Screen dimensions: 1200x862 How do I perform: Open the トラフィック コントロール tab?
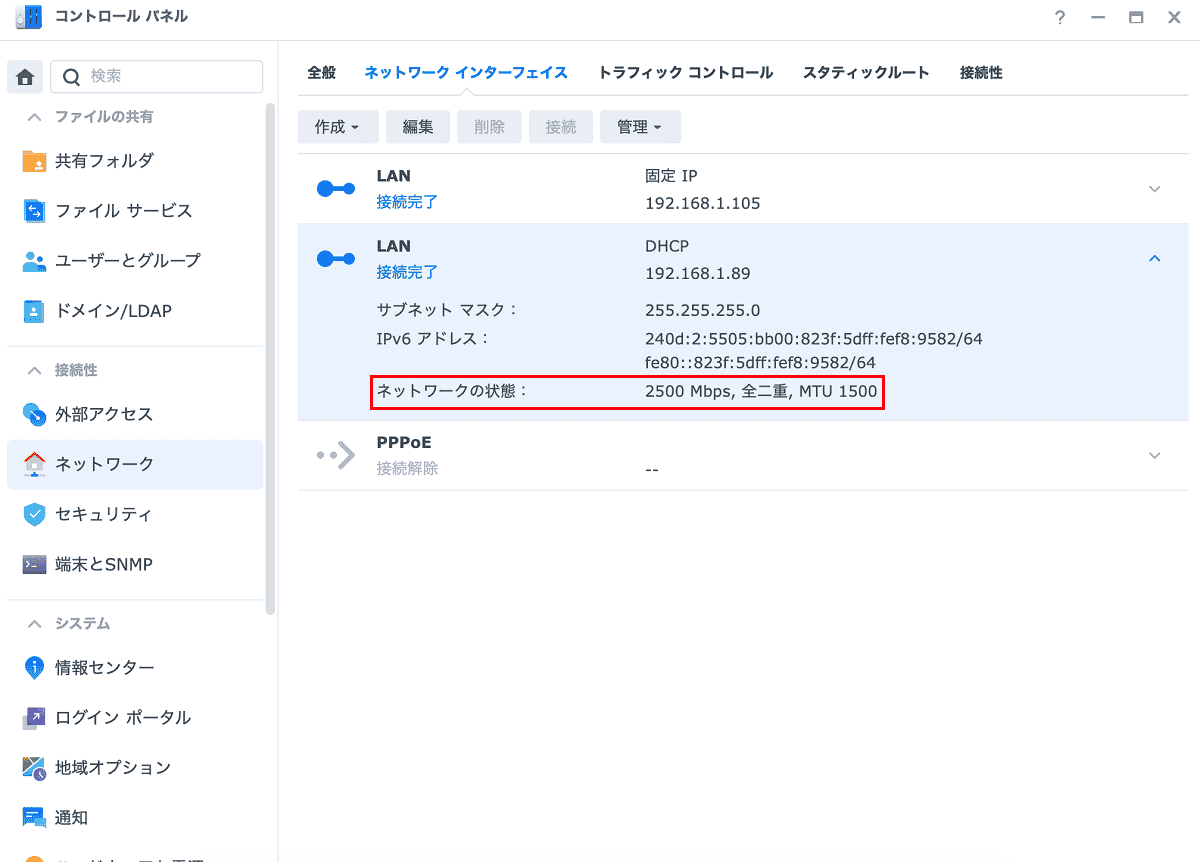coord(685,73)
